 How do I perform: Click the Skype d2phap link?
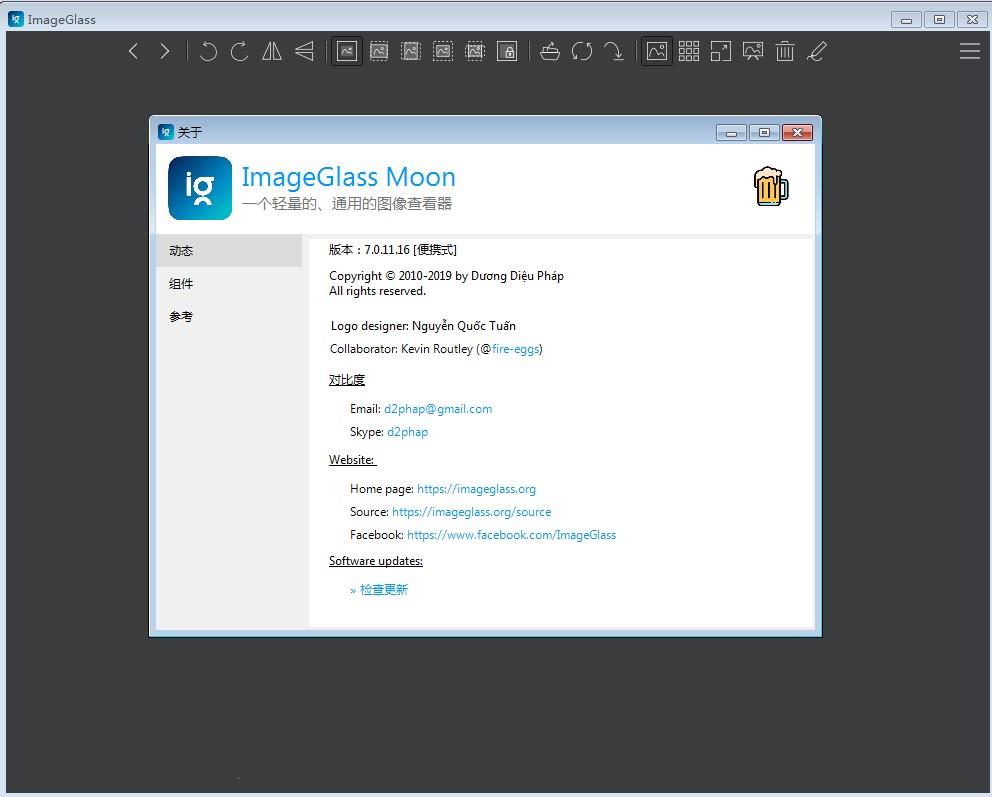[407, 432]
